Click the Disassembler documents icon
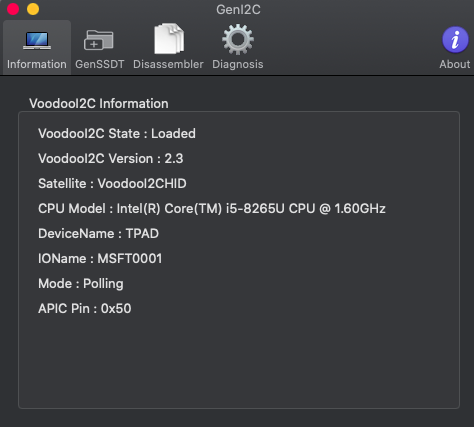The height and width of the screenshot is (427, 474). pos(169,39)
